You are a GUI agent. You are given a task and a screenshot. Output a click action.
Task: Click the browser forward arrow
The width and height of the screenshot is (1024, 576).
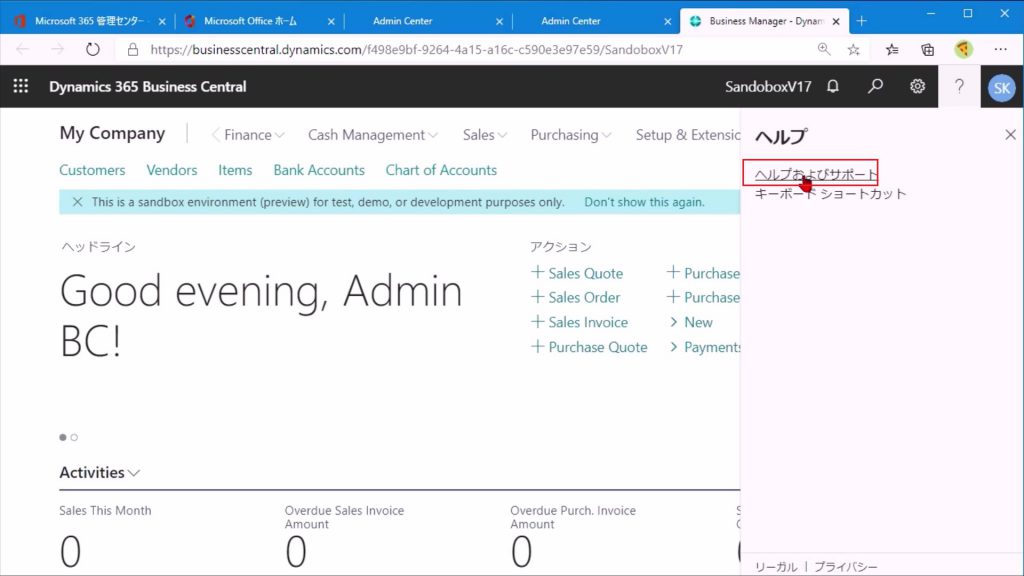pos(57,50)
